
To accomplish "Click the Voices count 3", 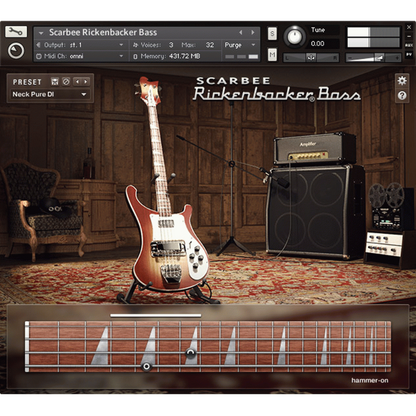I will pos(171,45).
